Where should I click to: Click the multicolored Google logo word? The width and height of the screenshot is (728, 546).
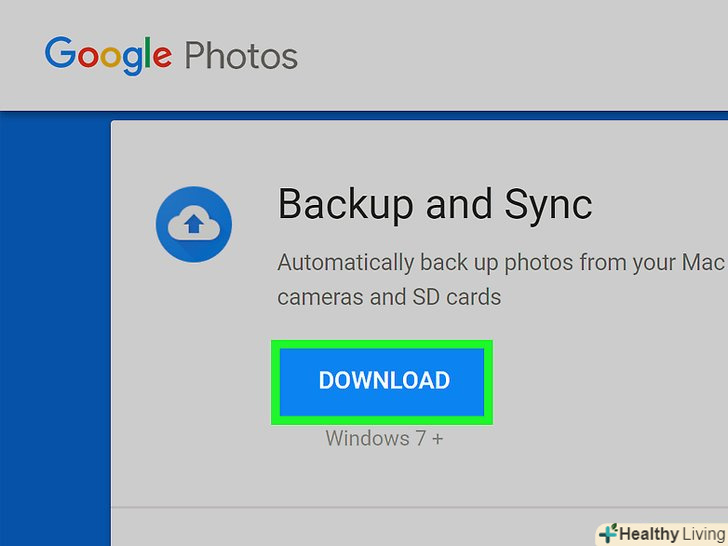coord(108,56)
